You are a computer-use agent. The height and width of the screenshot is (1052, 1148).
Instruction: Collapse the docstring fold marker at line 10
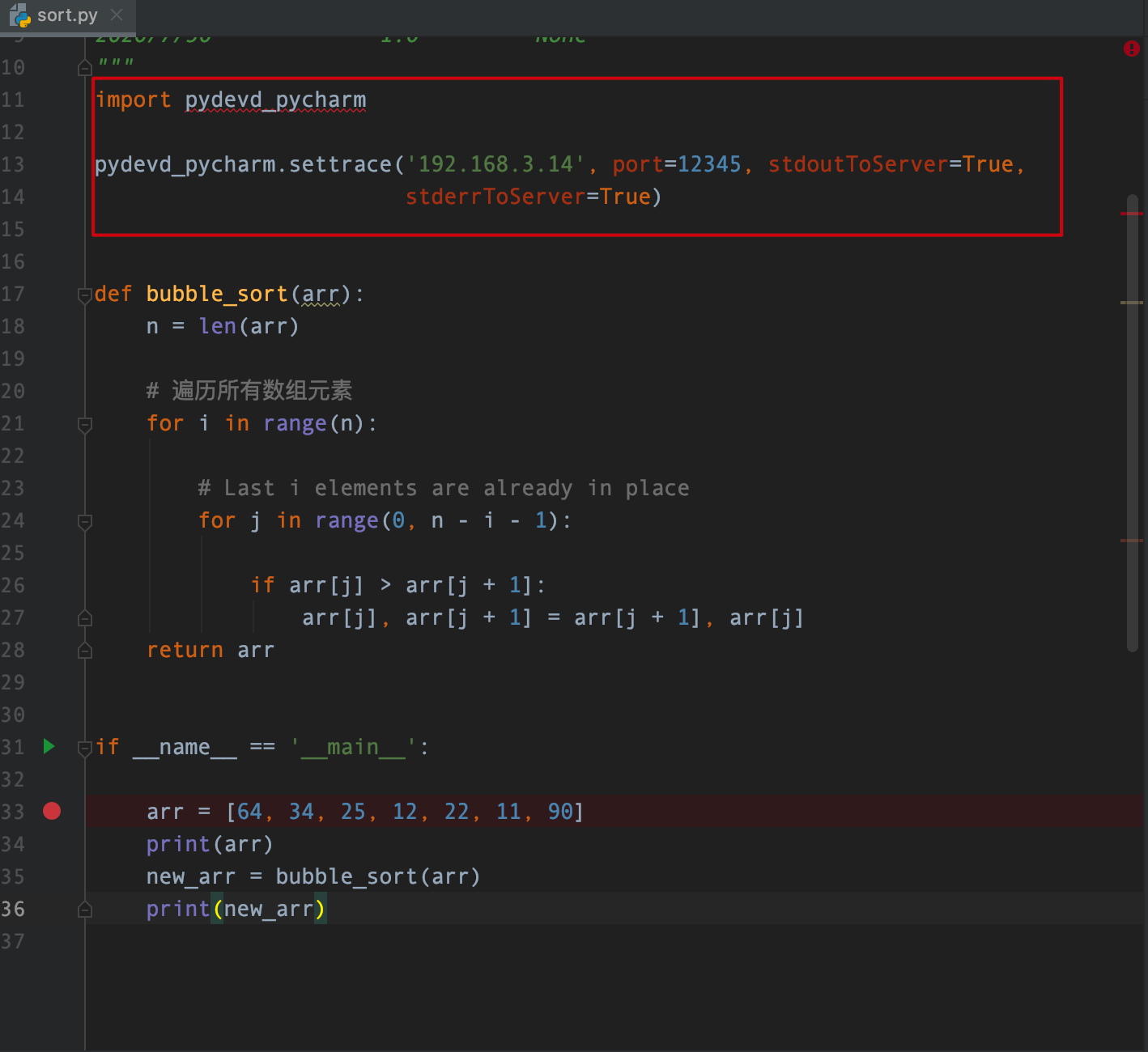(x=84, y=68)
